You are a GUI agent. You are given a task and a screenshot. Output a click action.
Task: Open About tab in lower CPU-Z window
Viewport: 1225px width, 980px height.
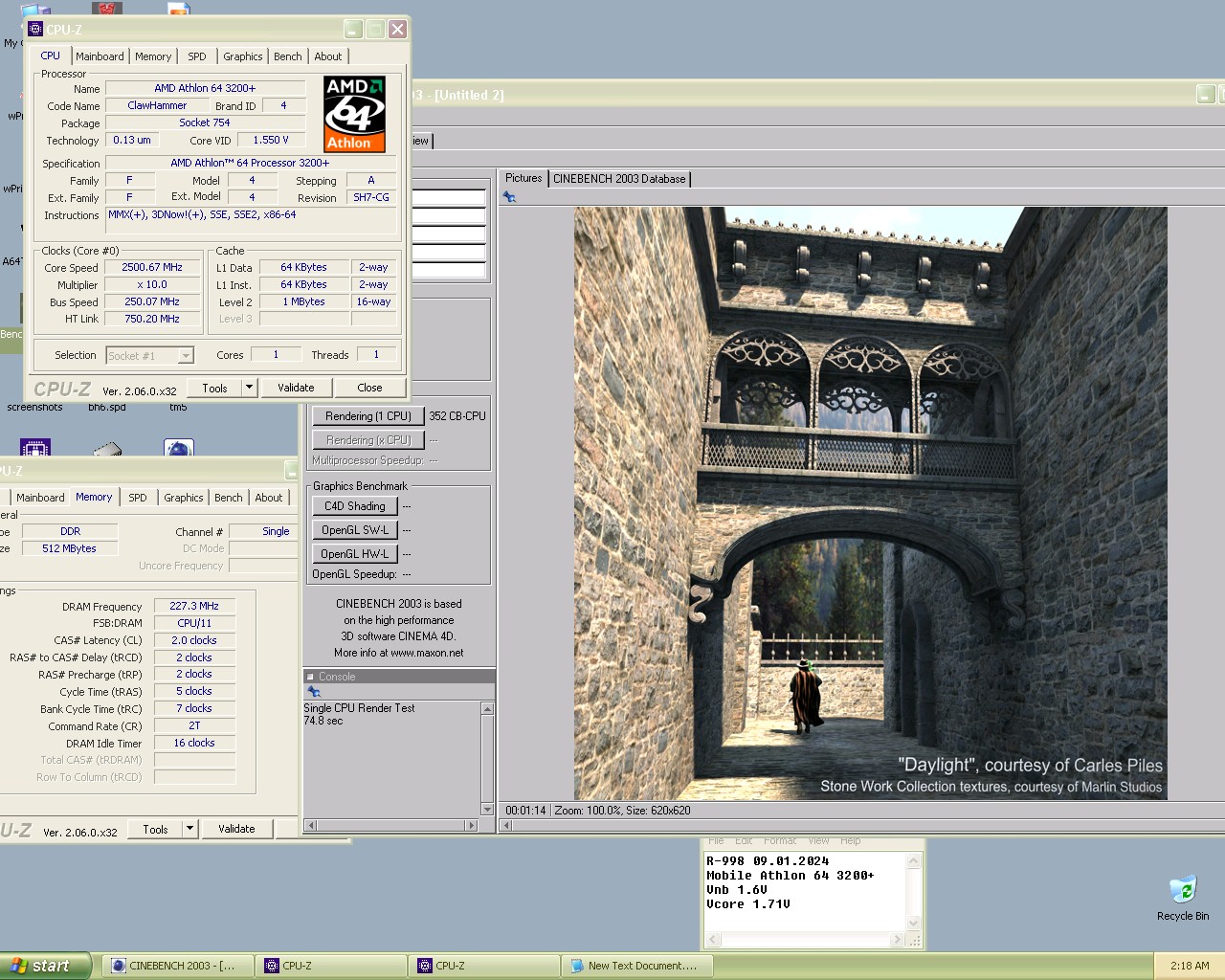tap(269, 498)
